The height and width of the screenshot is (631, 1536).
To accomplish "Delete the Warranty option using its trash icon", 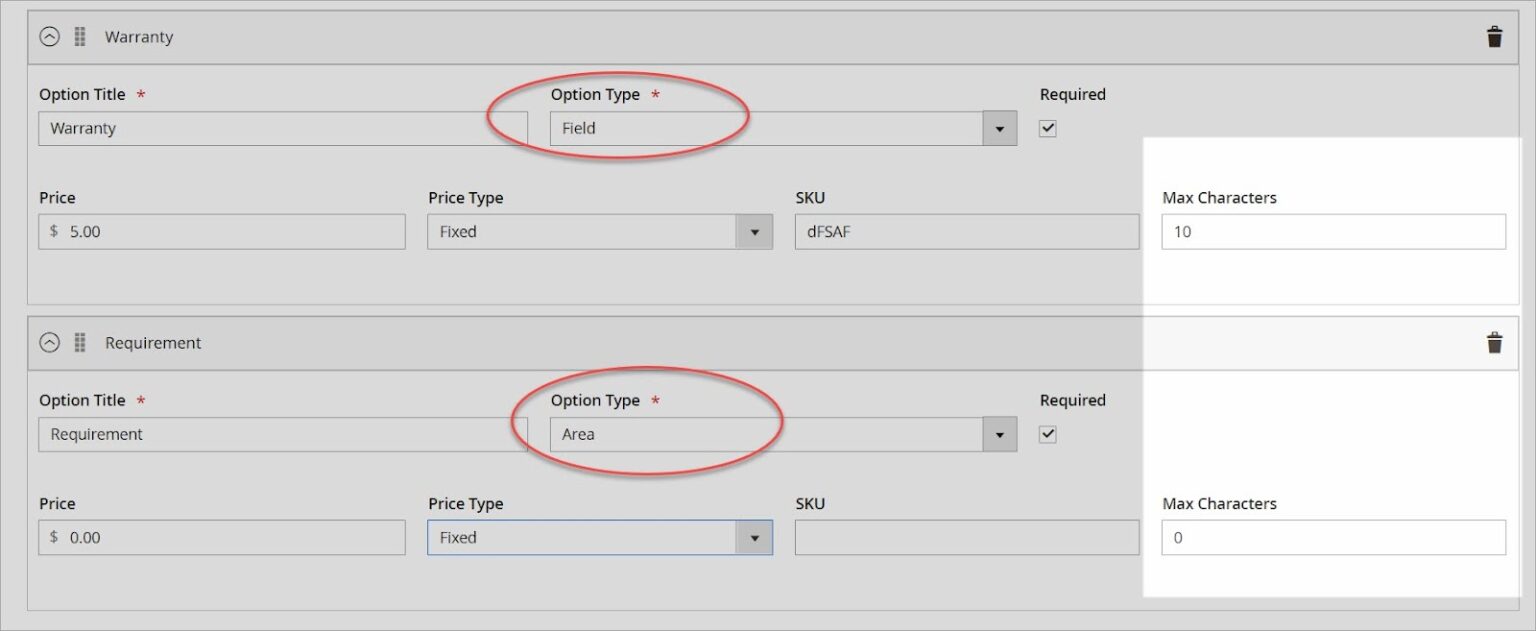I will 1494,36.
